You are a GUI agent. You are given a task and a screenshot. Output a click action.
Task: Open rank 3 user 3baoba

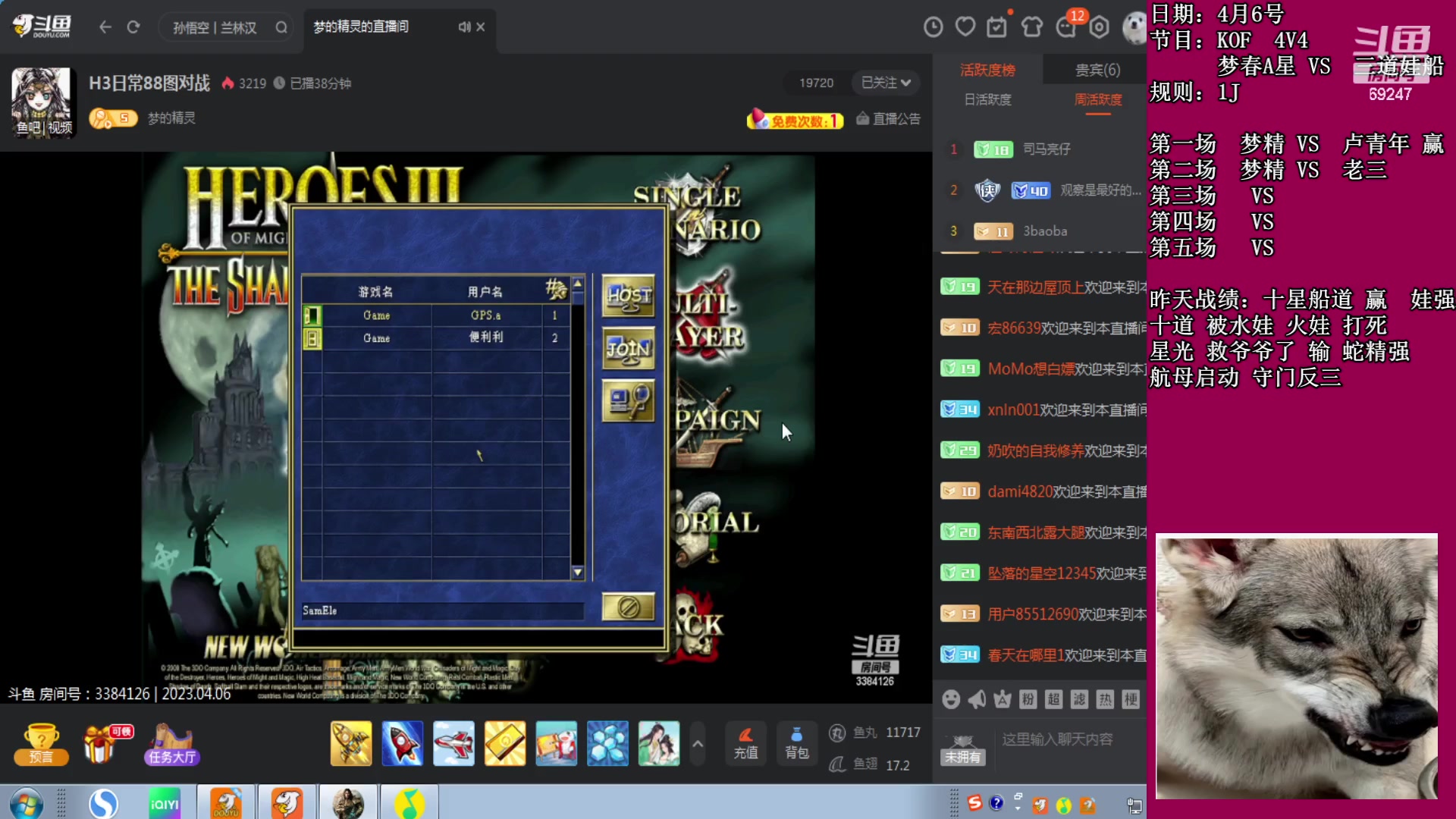tap(1045, 231)
